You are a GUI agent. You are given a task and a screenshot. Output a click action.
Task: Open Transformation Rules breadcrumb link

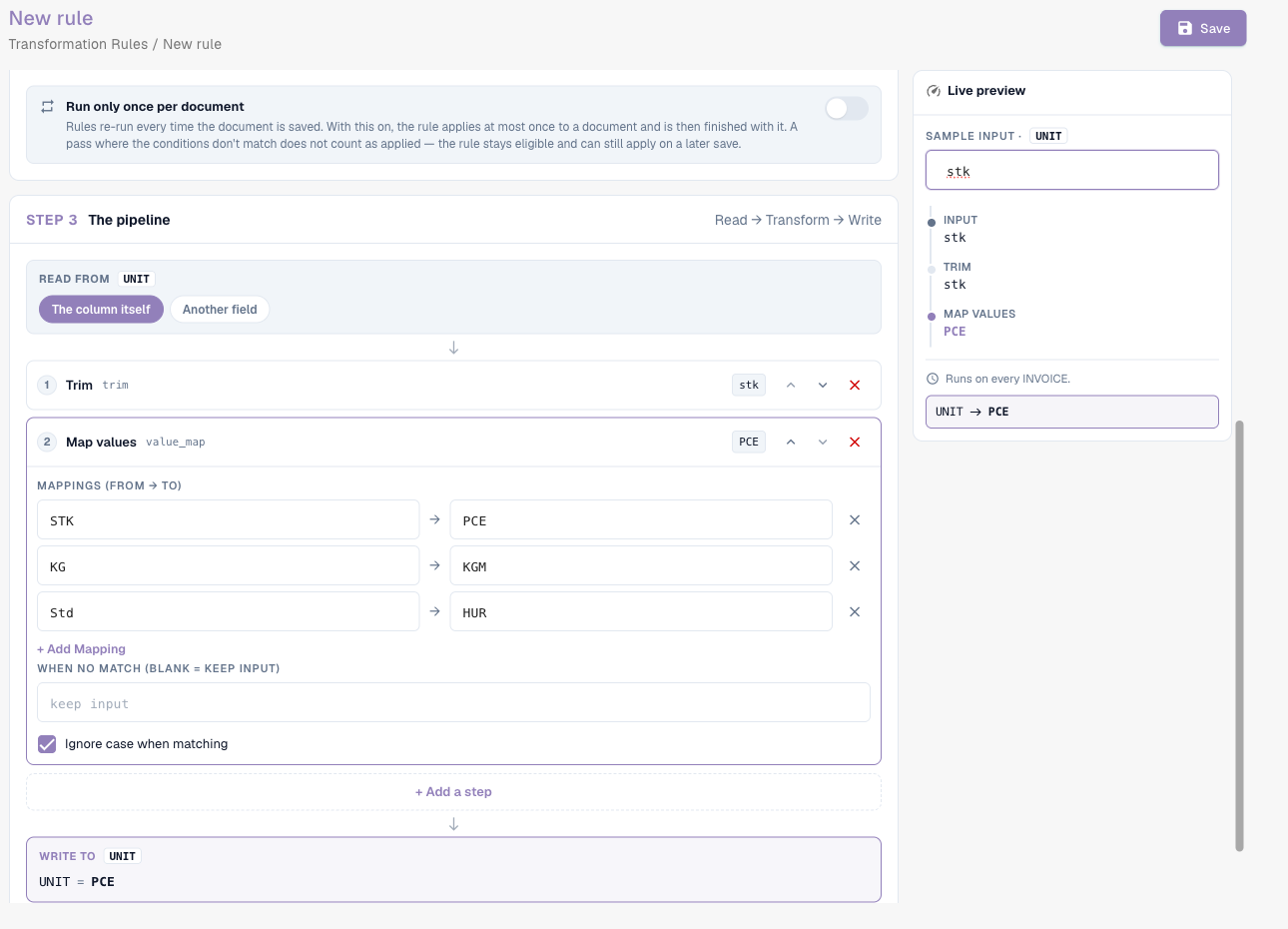point(78,44)
